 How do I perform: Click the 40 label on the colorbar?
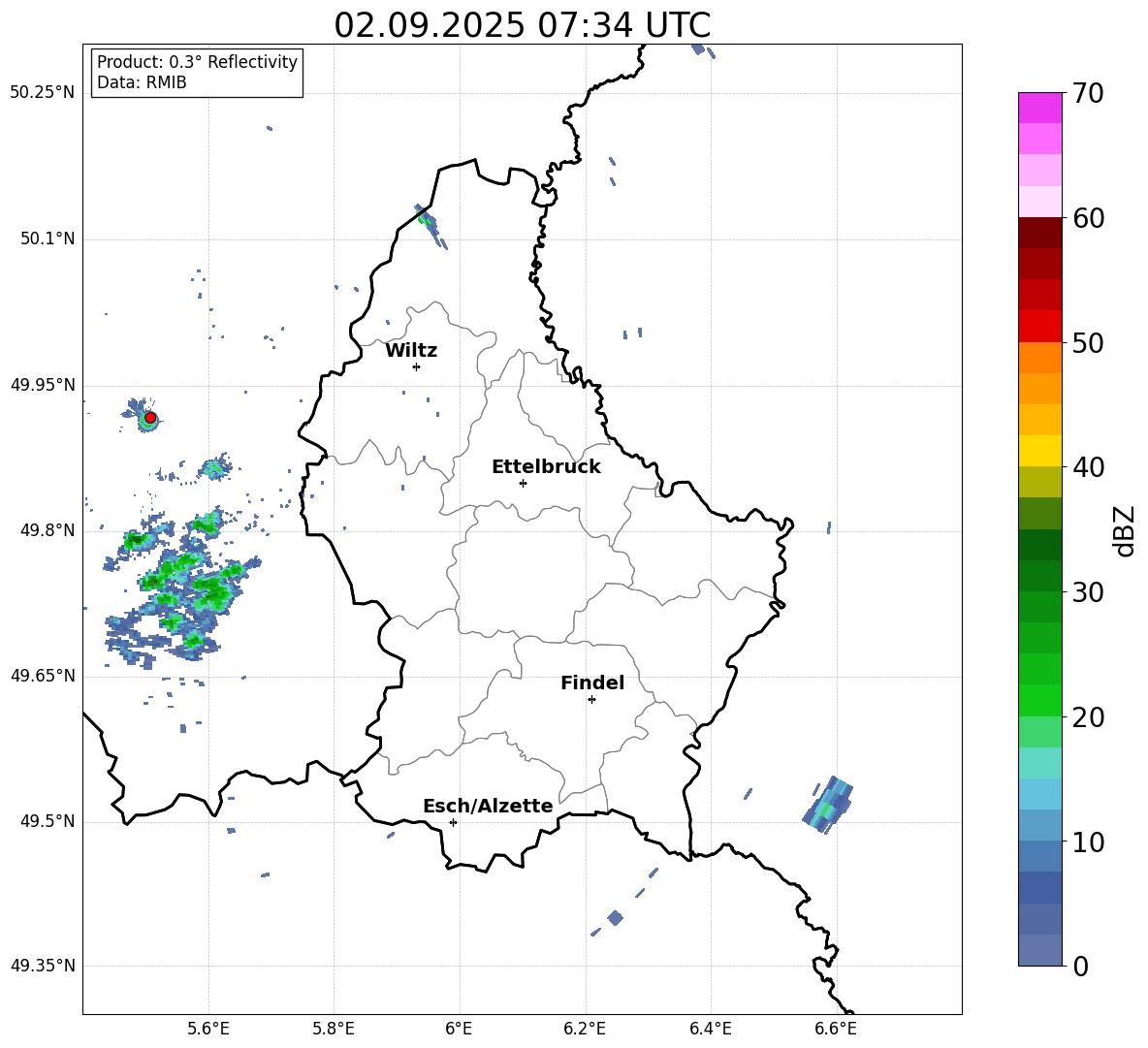(1088, 467)
